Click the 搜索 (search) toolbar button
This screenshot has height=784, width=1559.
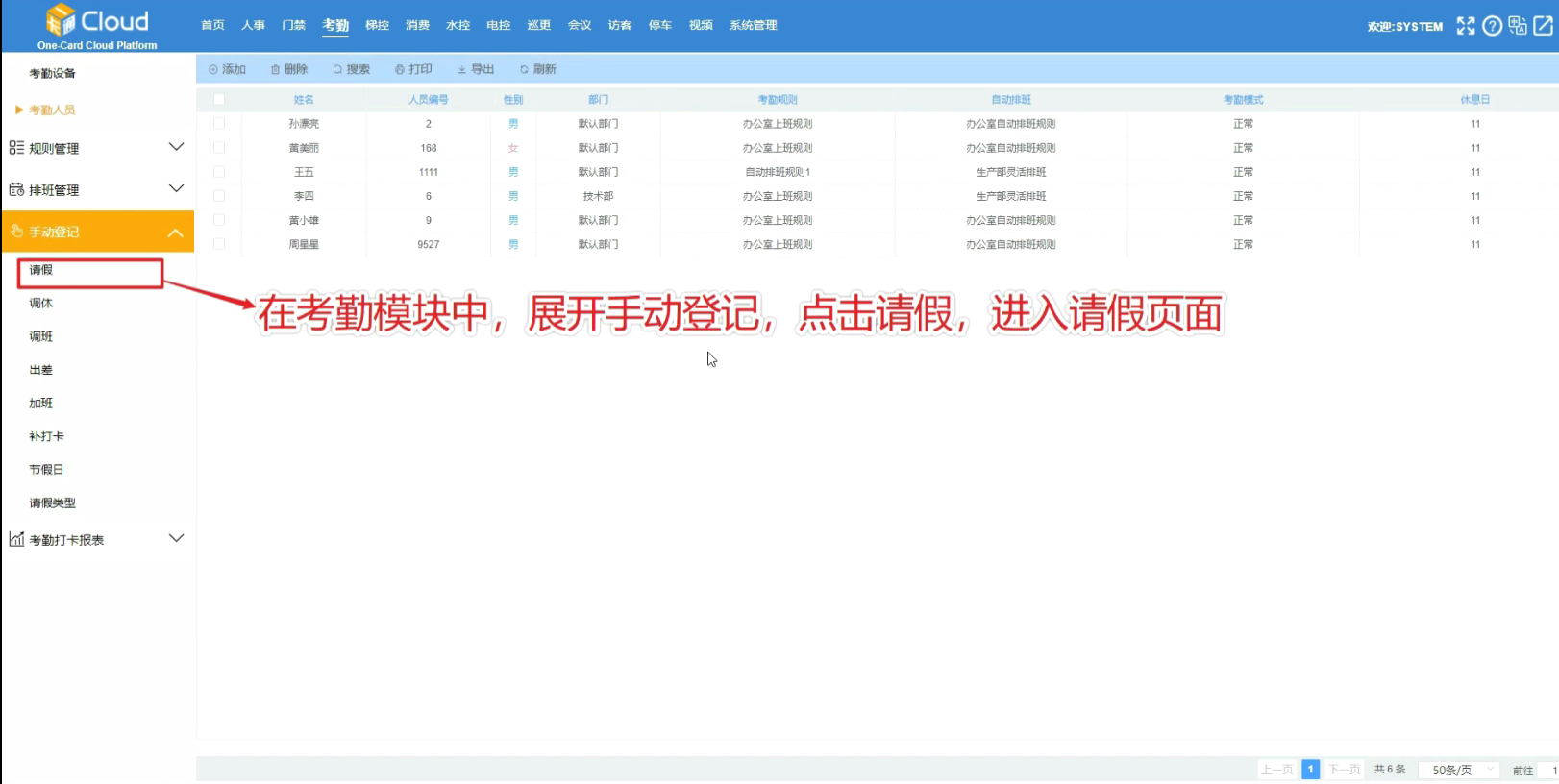352,69
